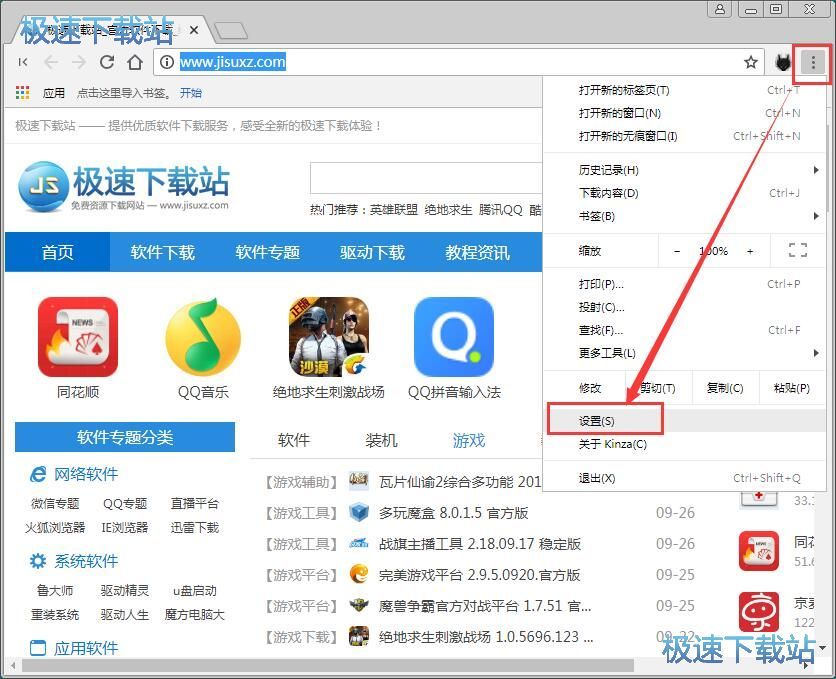Open 战旗主播工具 2.18.09.17 稳定版 link

(x=479, y=544)
